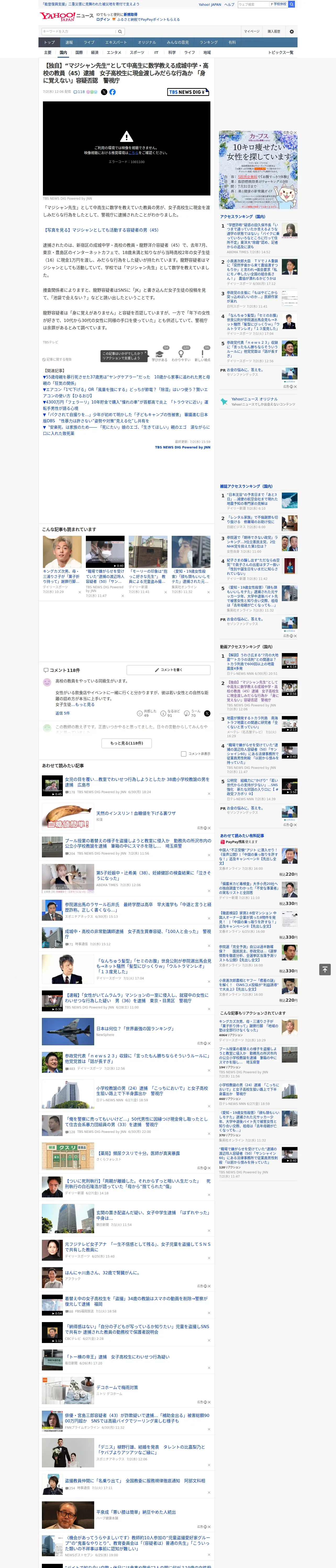Screen dimensions: 336x1568
Task: Open the ランキング tab
Action: tap(209, 43)
